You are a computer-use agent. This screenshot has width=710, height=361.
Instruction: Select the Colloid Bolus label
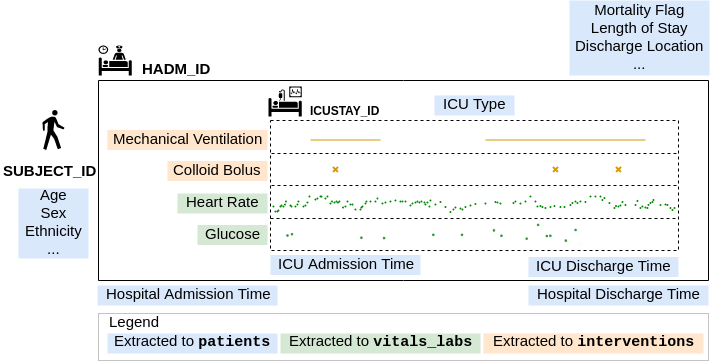click(217, 170)
